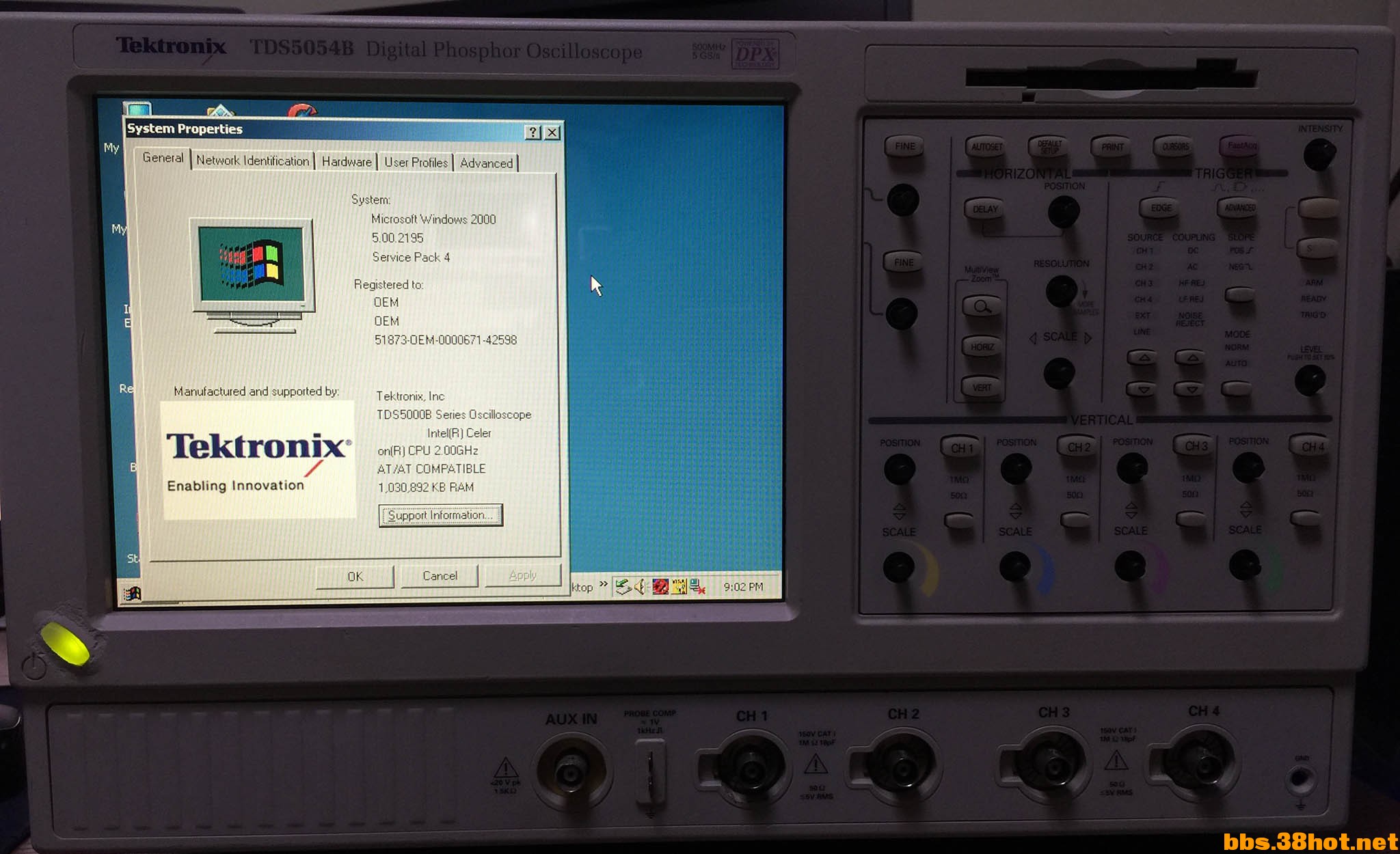Screen dimensions: 1400x854
Task: Click the 'CPU 2.00GHz' line
Action: [x=428, y=451]
